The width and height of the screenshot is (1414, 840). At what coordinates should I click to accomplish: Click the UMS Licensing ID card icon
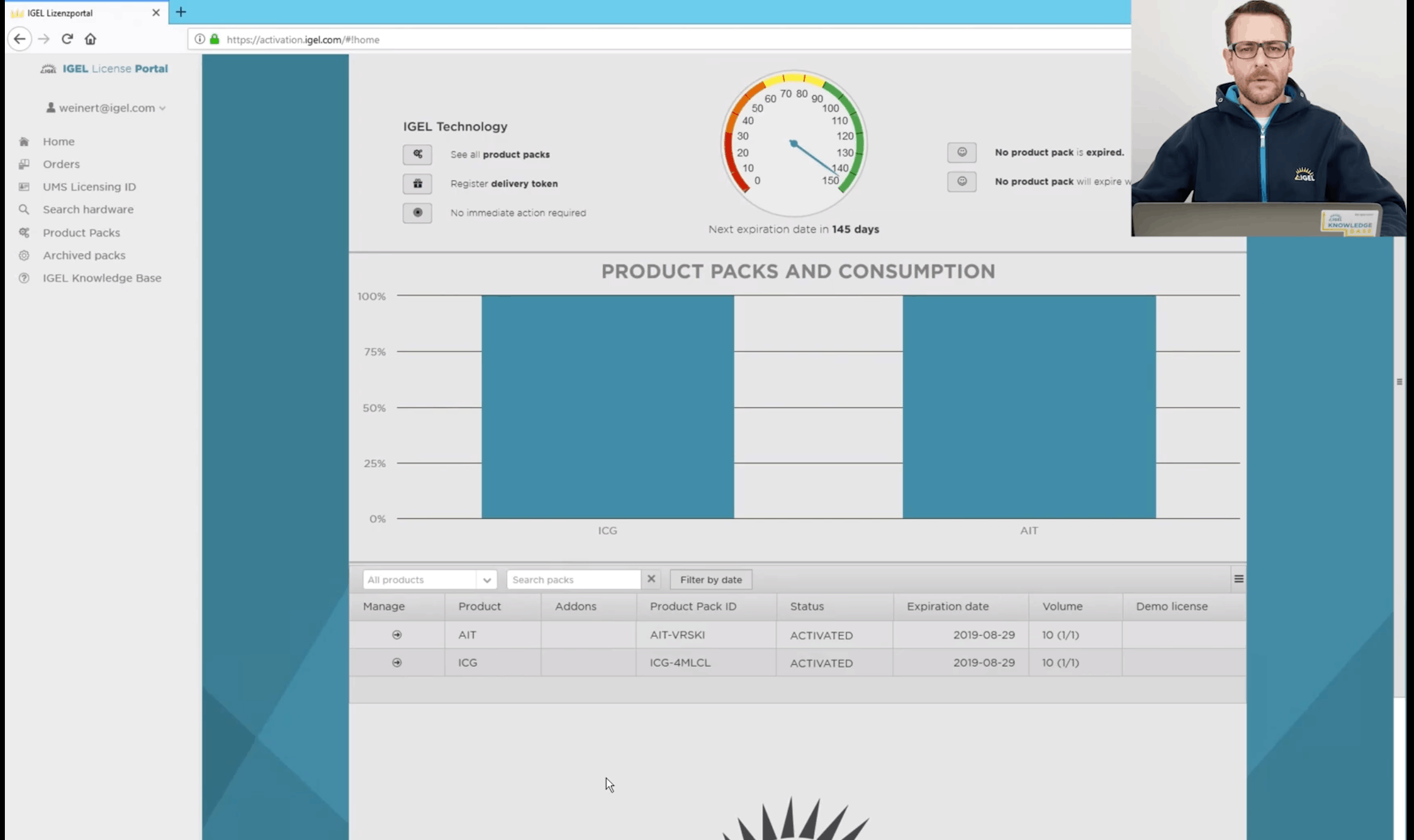24,187
